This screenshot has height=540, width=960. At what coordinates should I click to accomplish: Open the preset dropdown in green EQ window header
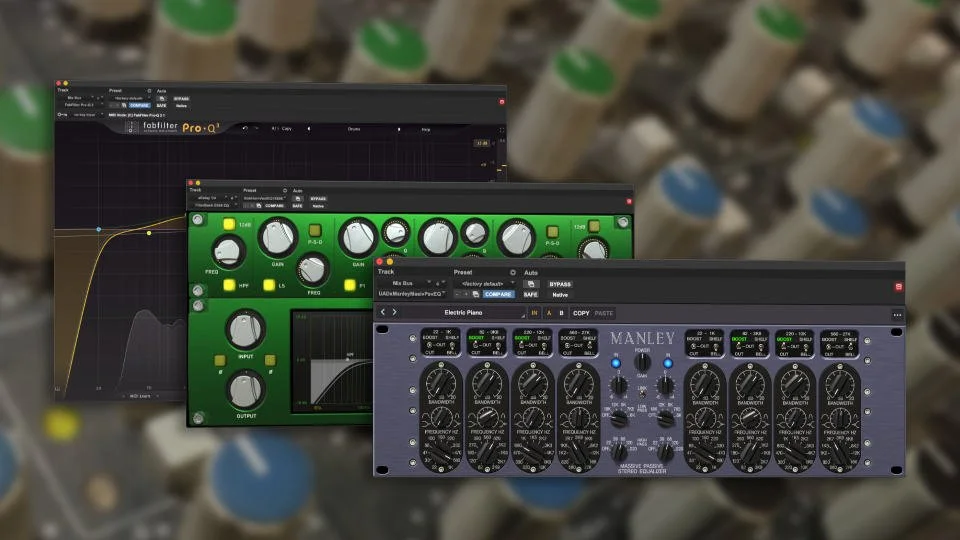[264, 198]
